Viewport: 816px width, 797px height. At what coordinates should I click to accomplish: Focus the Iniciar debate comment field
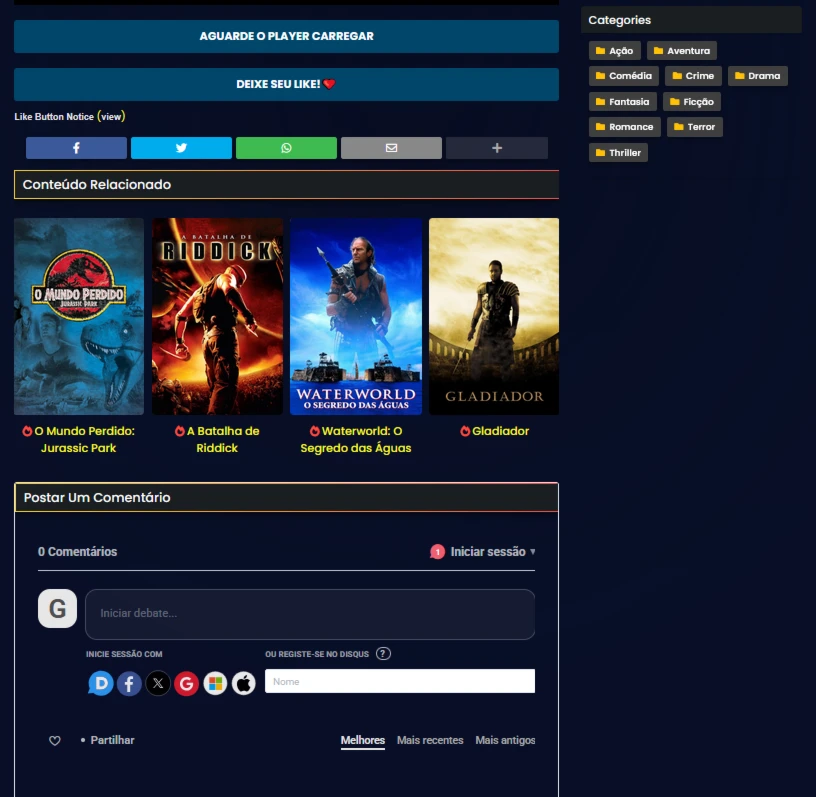[x=310, y=614]
